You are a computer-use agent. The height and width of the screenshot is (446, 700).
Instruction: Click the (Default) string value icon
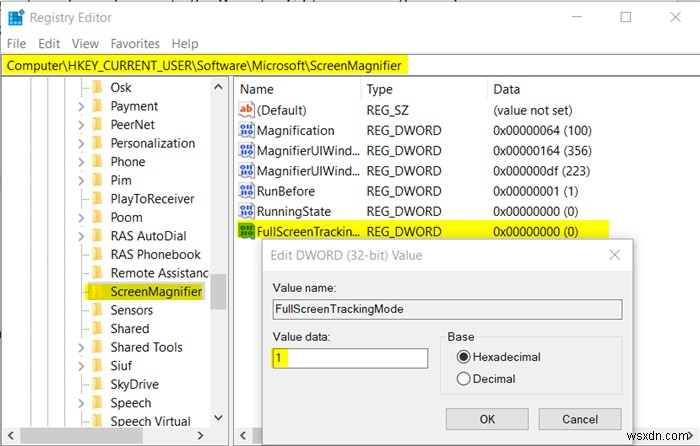click(x=246, y=110)
